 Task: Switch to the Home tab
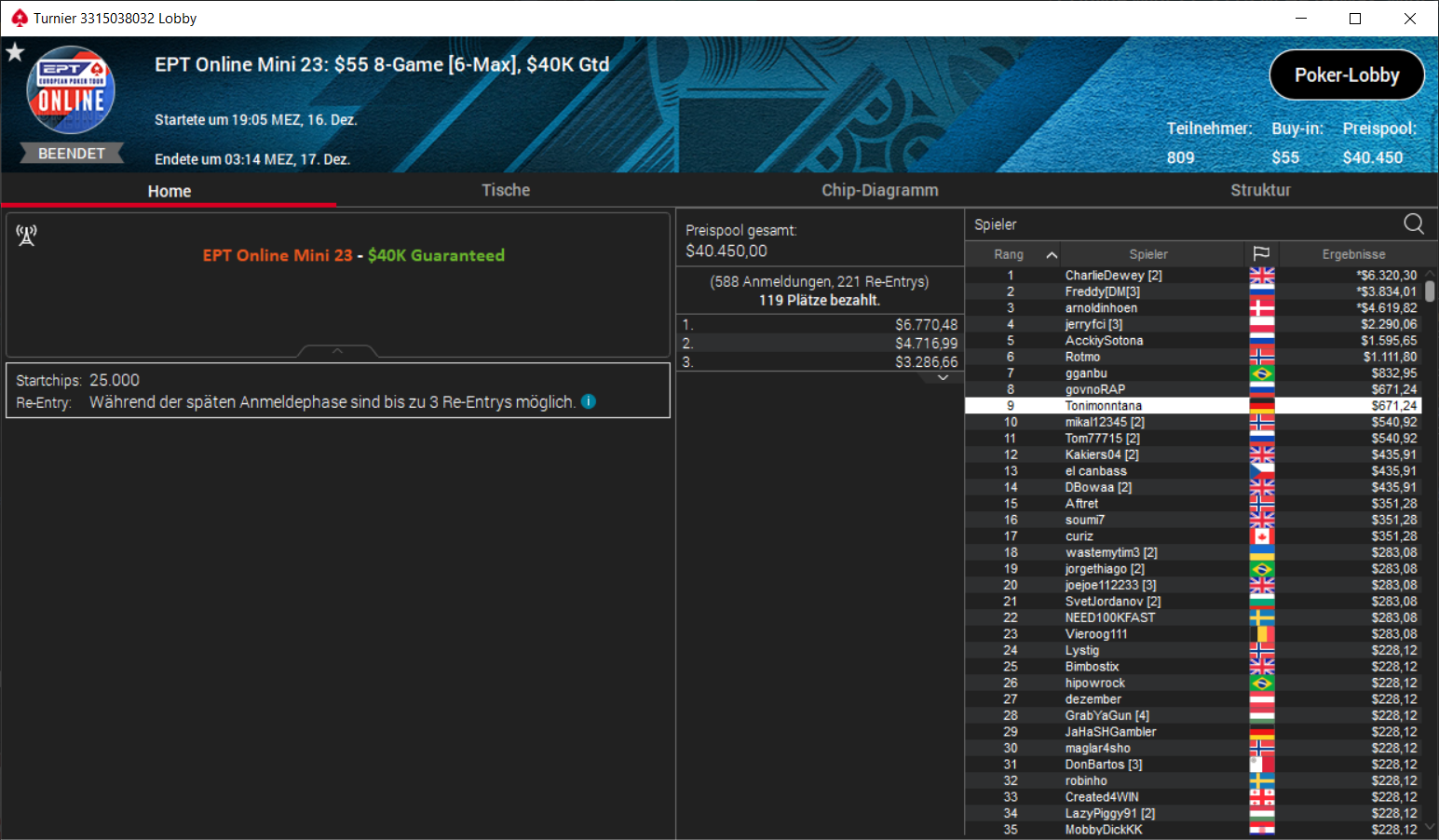pyautogui.click(x=169, y=191)
